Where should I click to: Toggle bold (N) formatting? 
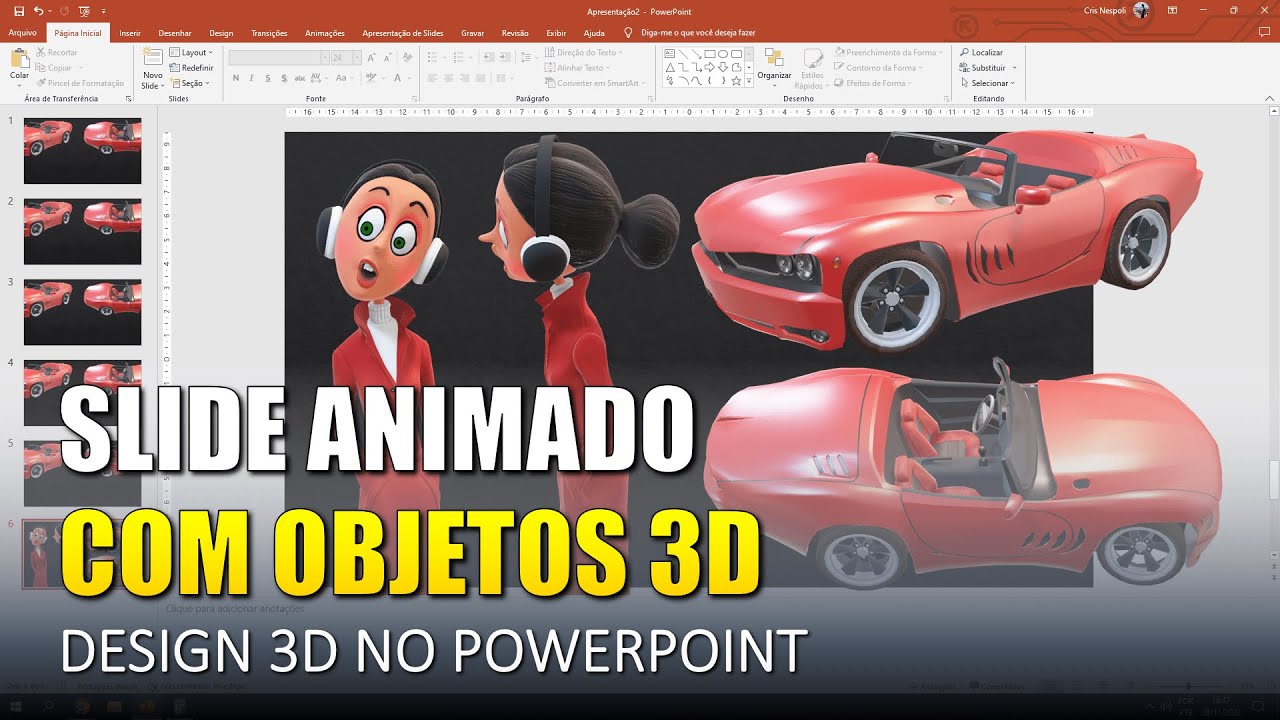(237, 78)
